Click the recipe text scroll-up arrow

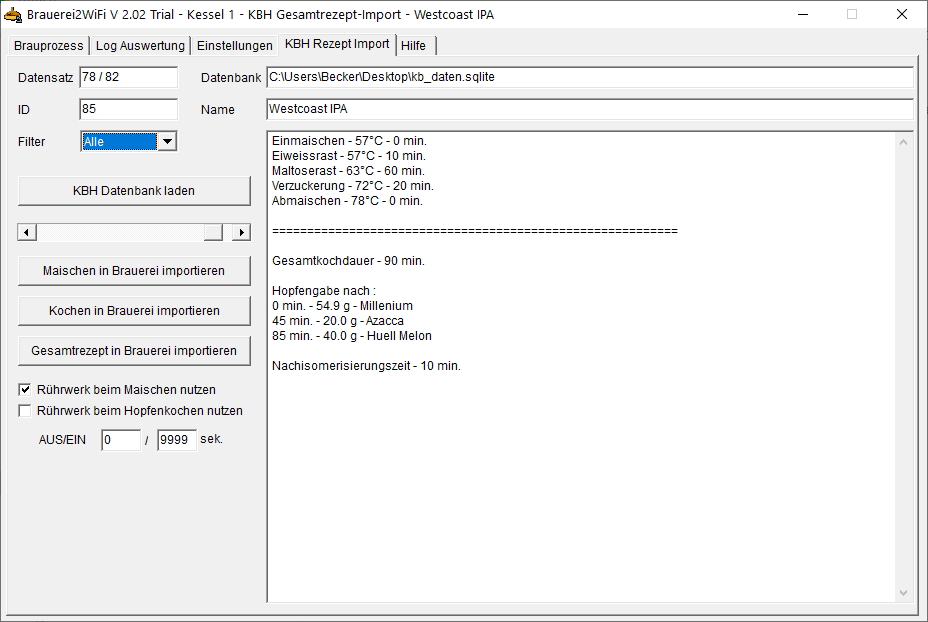[x=904, y=142]
